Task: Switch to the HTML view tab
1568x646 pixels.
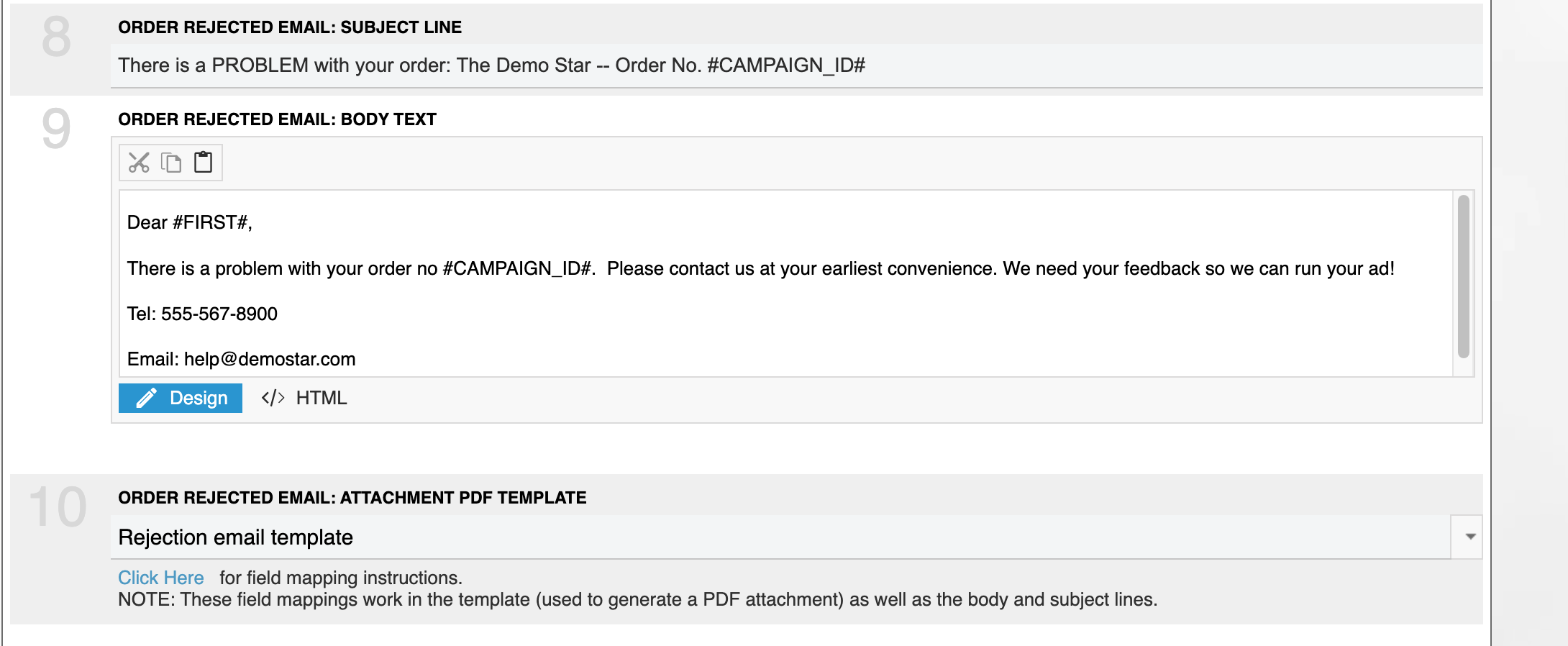Action: [321, 398]
